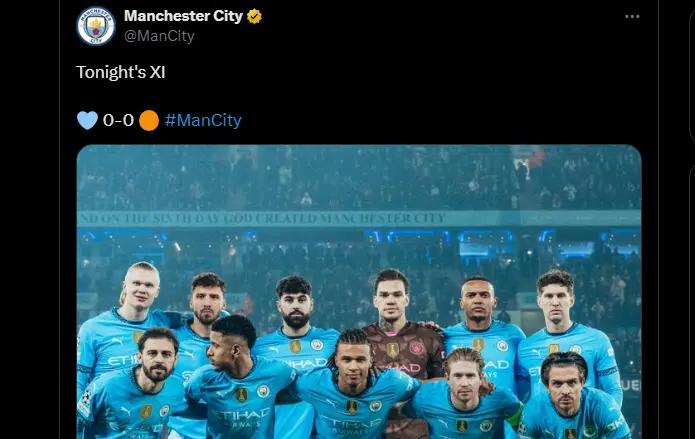Viewport: 695px width, 439px height.
Task: Open the #ManCity hashtag link
Action: 203,120
